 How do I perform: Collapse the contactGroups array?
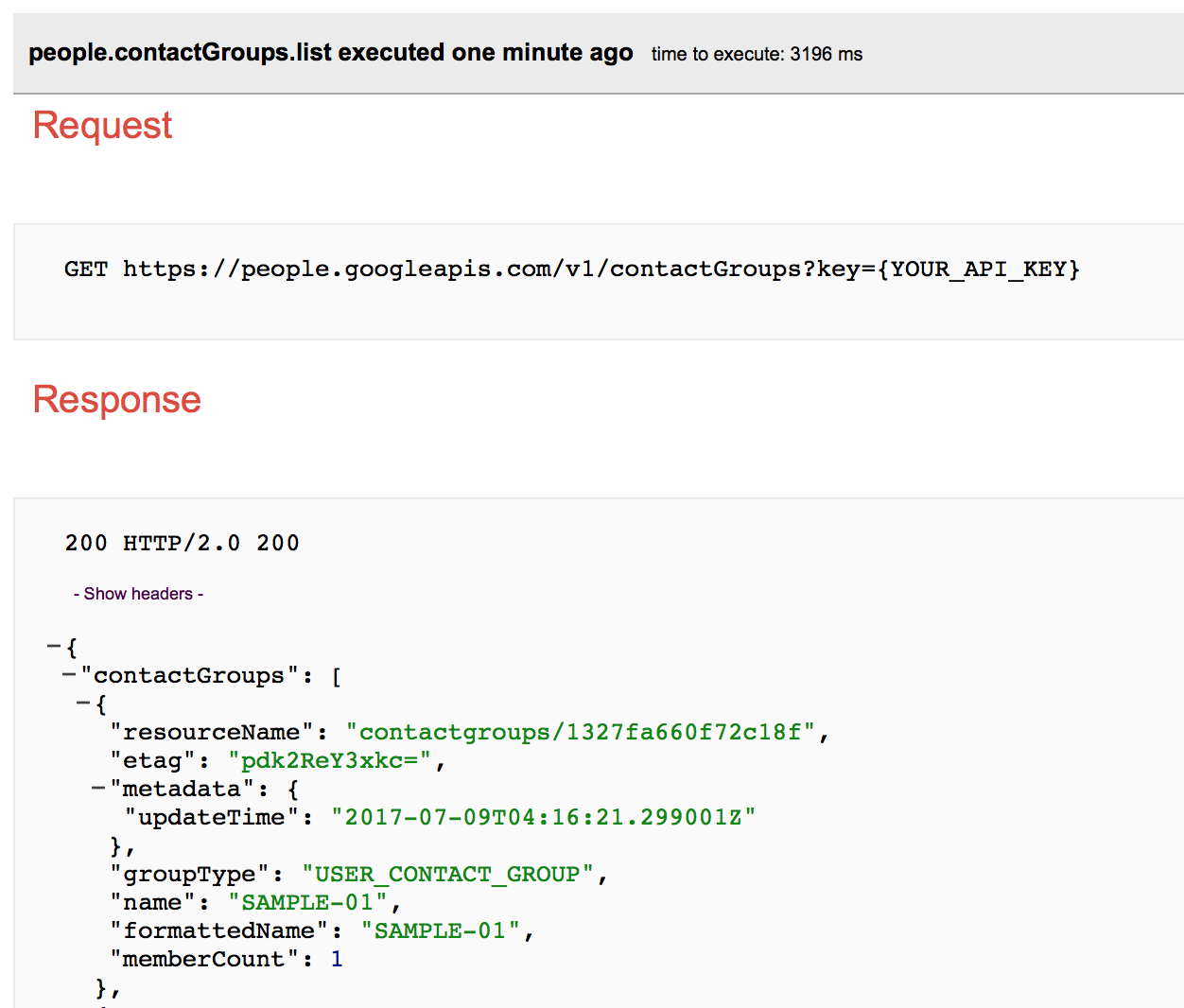tap(69, 675)
